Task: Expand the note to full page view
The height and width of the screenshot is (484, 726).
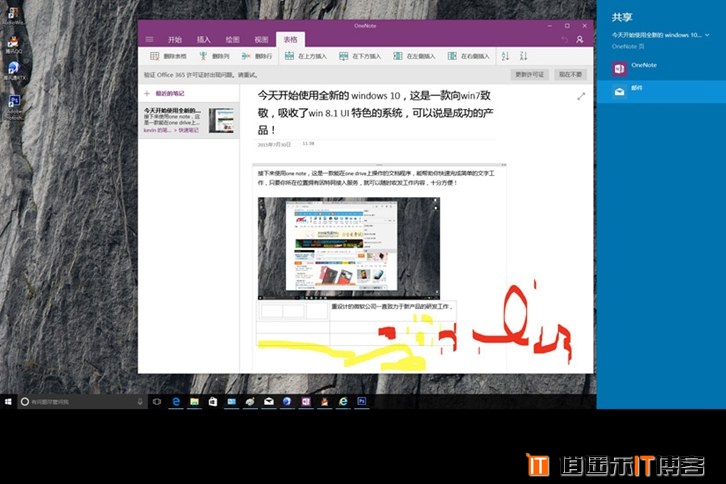Action: pos(582,96)
